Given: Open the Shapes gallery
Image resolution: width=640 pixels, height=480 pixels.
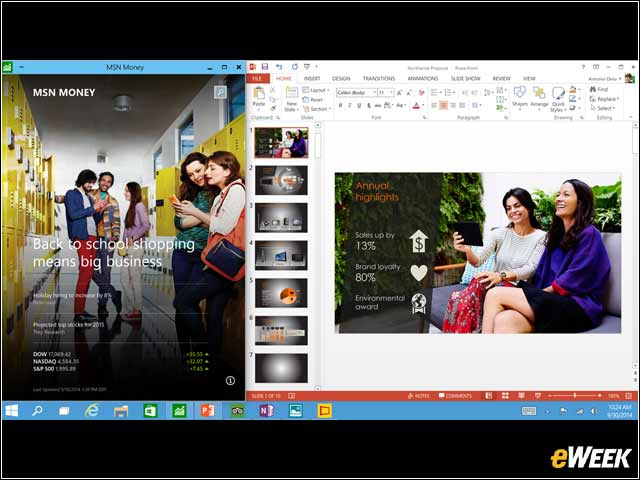Looking at the screenshot, I should (520, 97).
